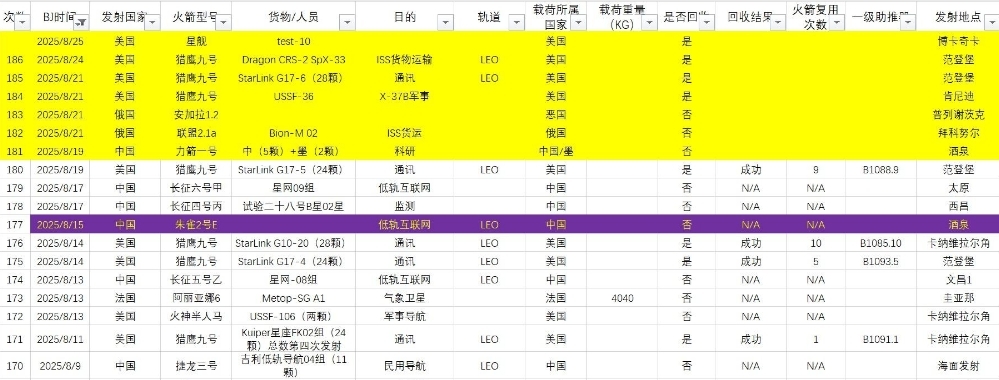Open the BJ时间 column filter dropdown
Viewport: 999px width, 380px height.
pos(82,22)
